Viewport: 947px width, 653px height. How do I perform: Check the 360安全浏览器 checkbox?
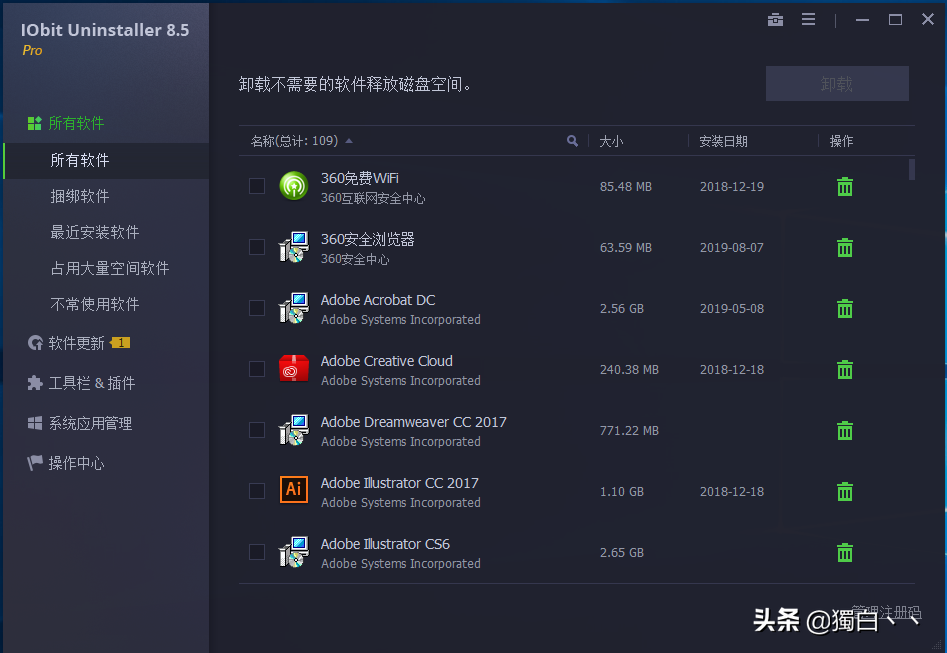pyautogui.click(x=256, y=247)
